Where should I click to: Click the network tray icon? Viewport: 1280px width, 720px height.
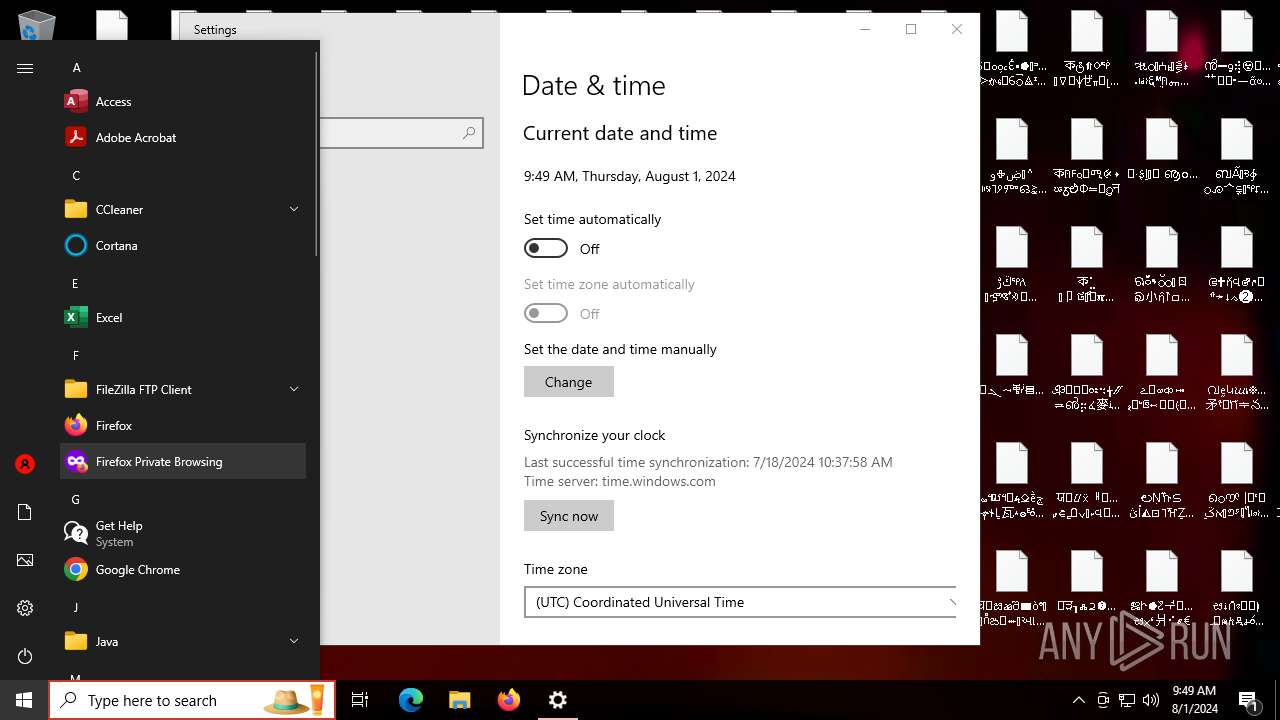1127,700
